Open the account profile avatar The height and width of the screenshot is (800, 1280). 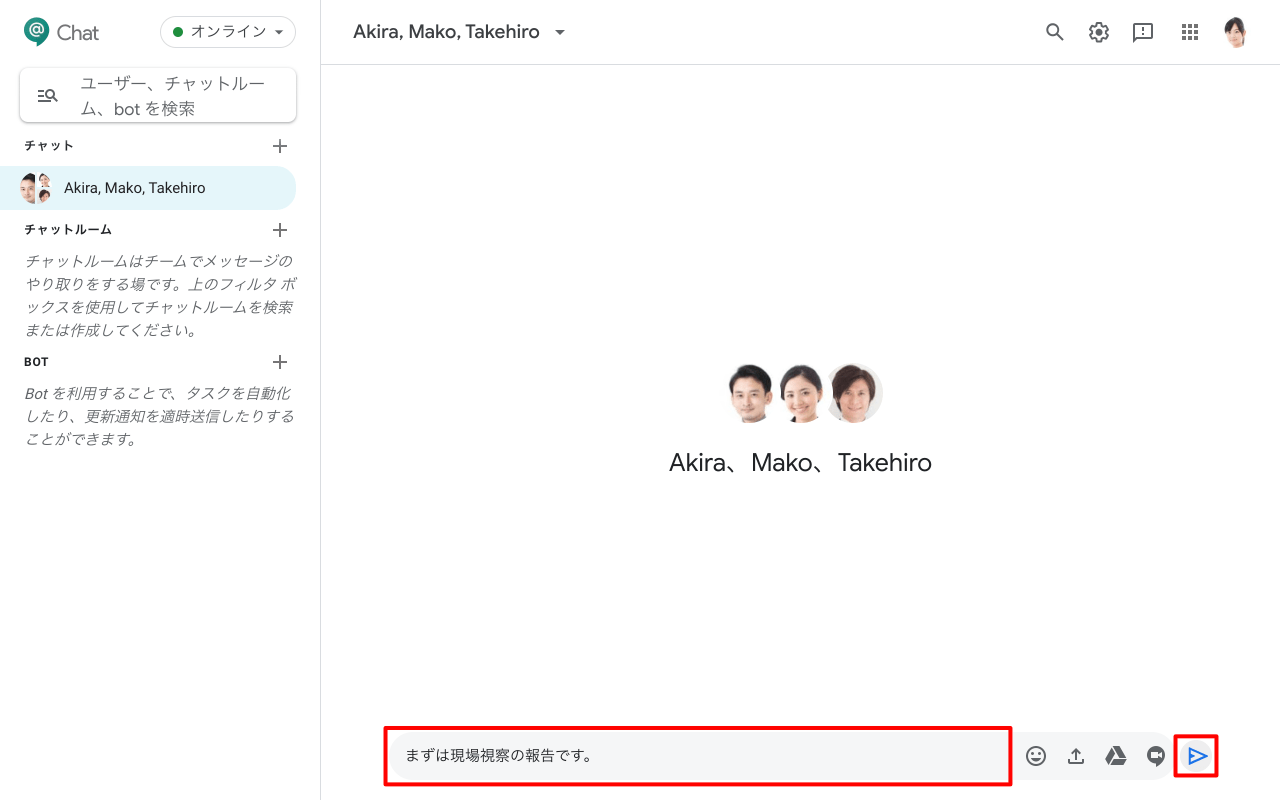1236,32
